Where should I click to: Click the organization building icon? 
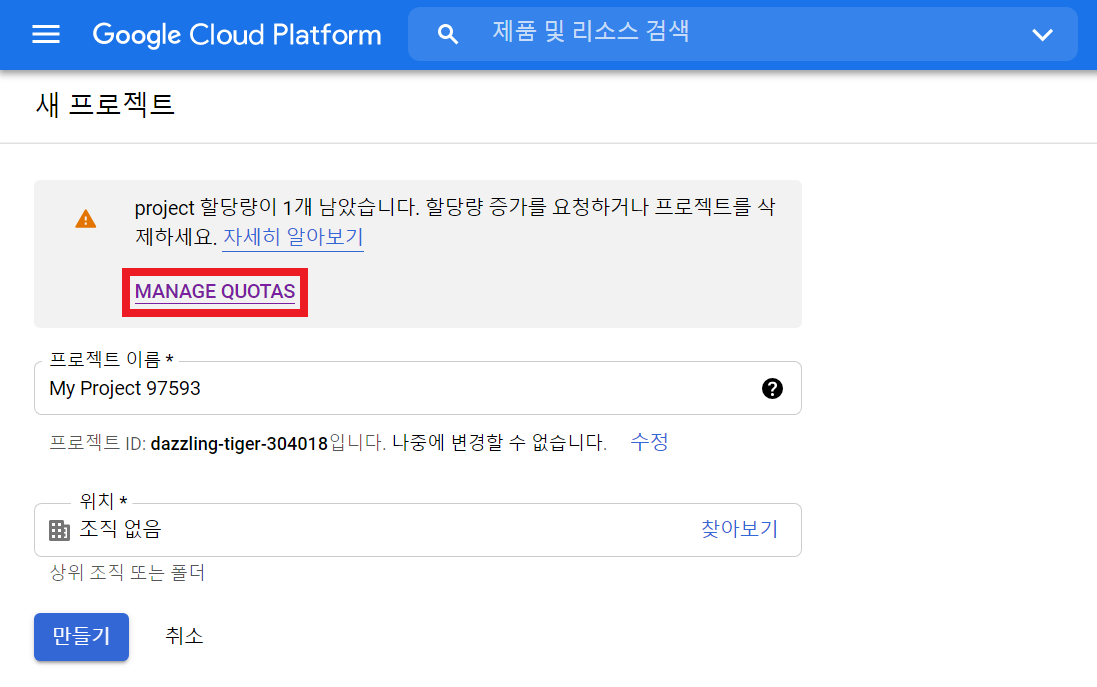(59, 530)
